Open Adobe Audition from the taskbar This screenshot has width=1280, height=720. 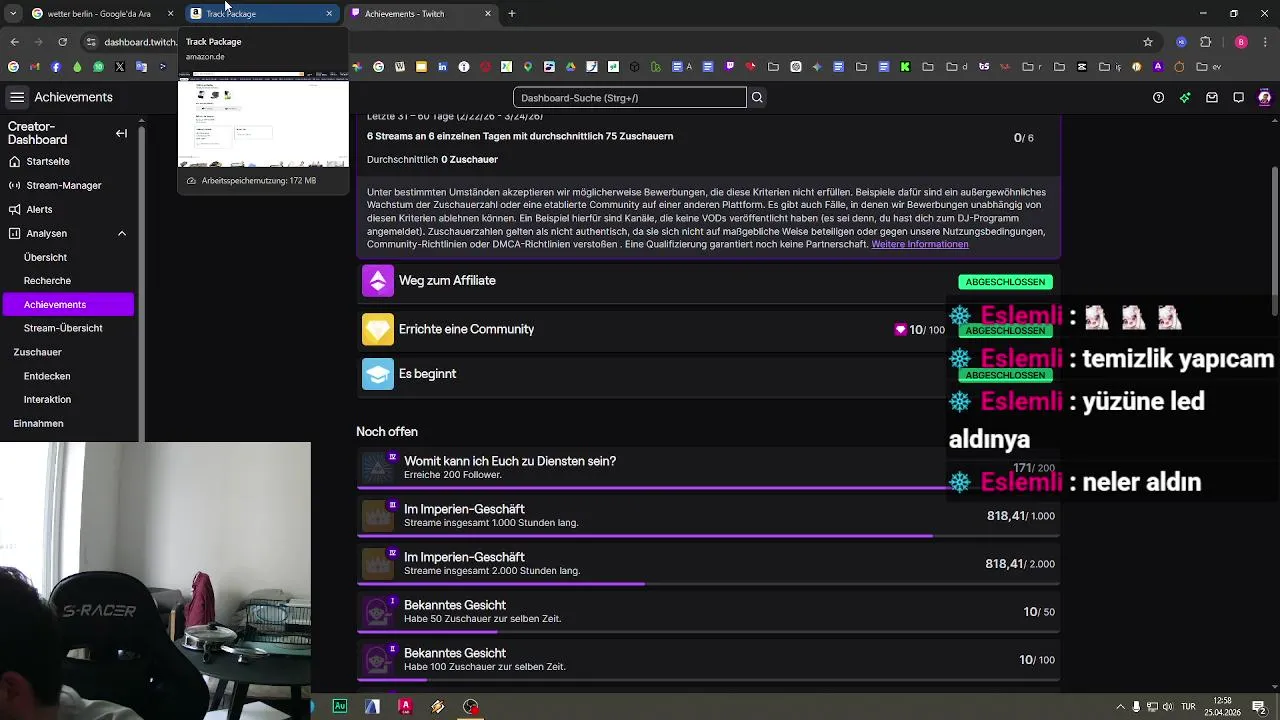tap(340, 706)
